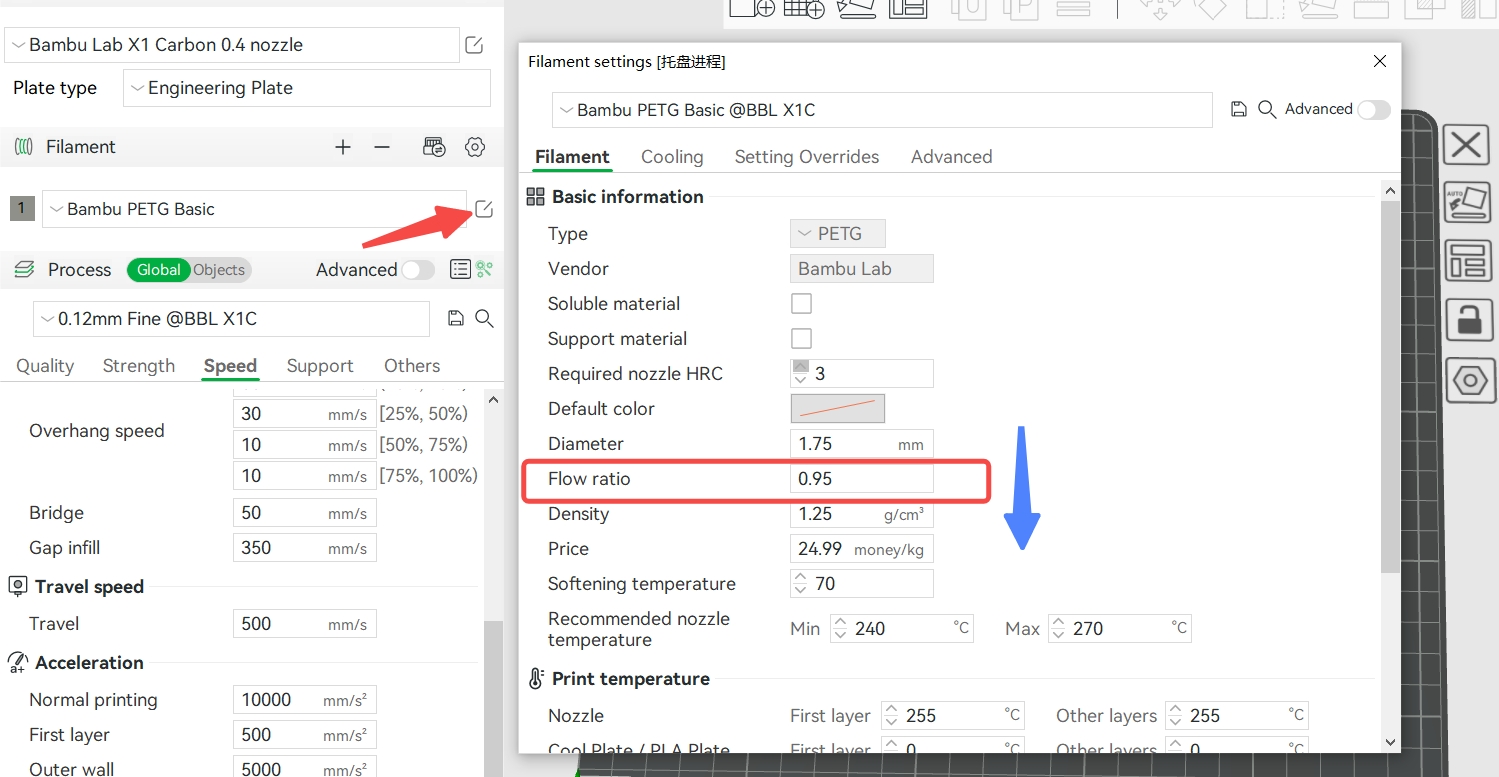Open the filament Type PETG dropdown

click(838, 234)
